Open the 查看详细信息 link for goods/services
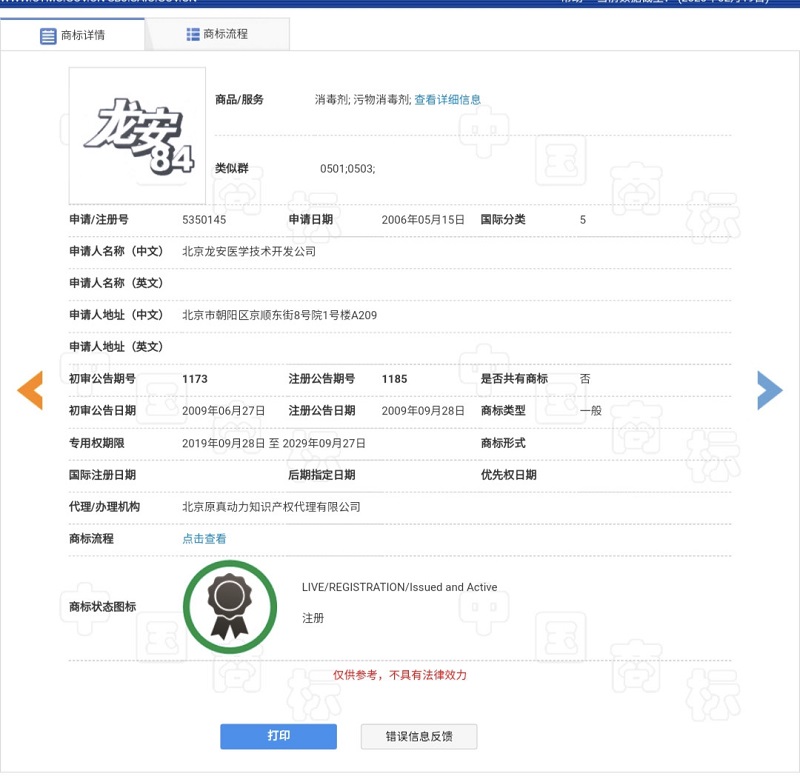800x776 pixels. [447, 100]
